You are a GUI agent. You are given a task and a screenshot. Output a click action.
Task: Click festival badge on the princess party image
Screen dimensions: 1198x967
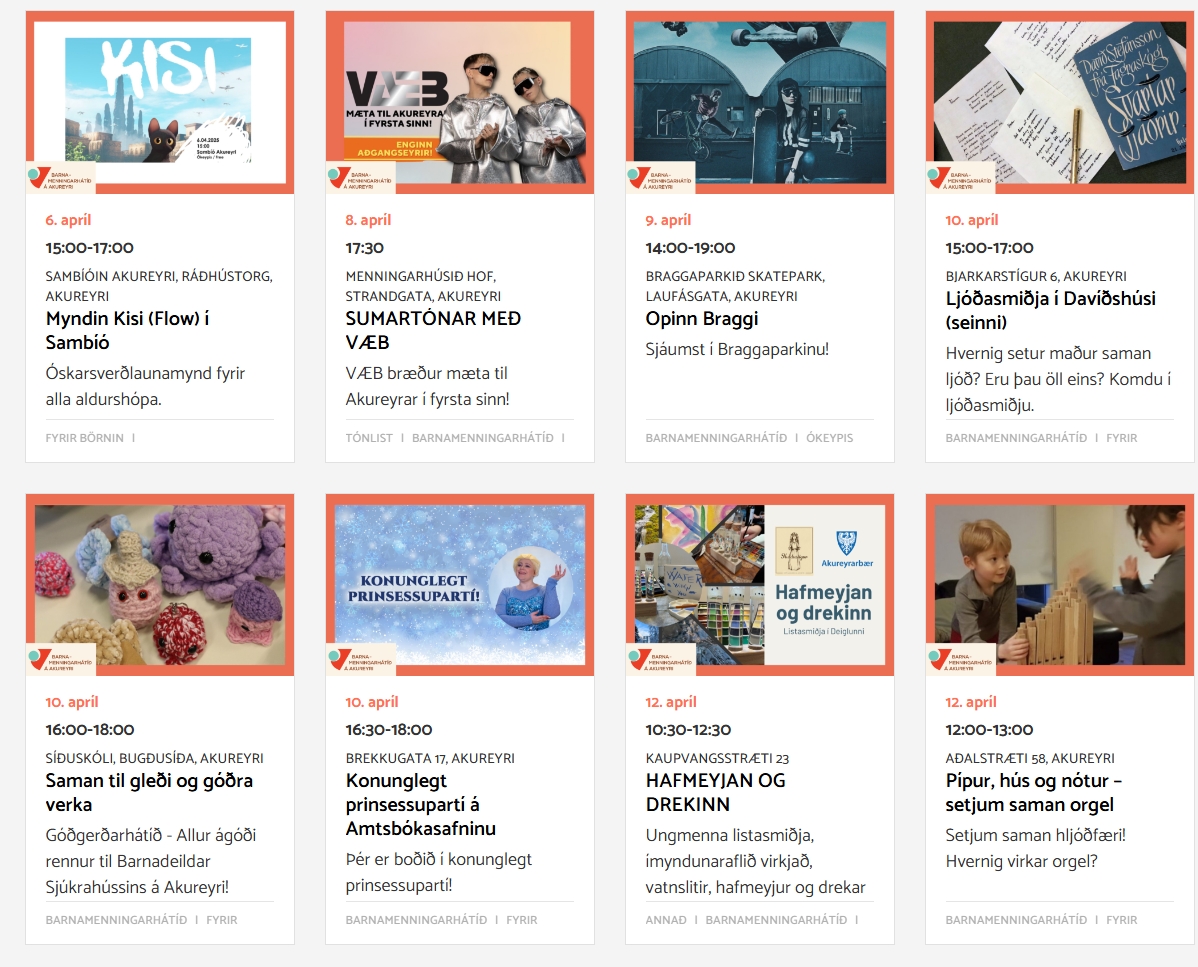point(361,660)
